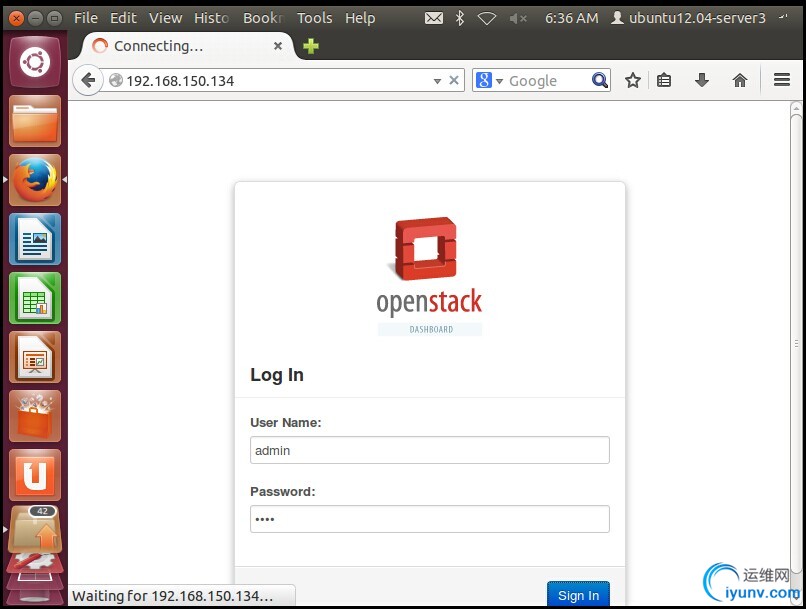Open the Bookmarks menu

click(264, 19)
